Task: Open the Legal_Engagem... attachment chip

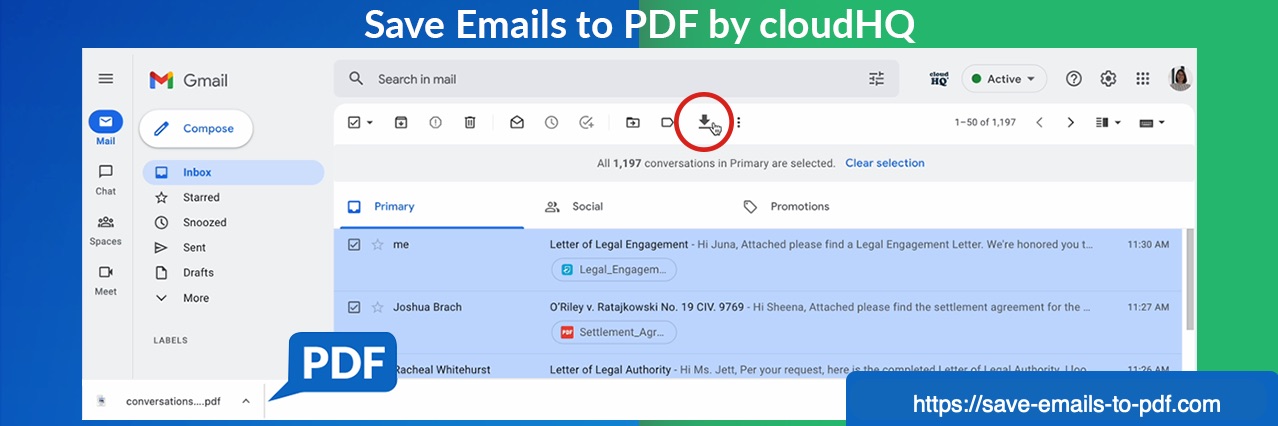Action: 614,269
